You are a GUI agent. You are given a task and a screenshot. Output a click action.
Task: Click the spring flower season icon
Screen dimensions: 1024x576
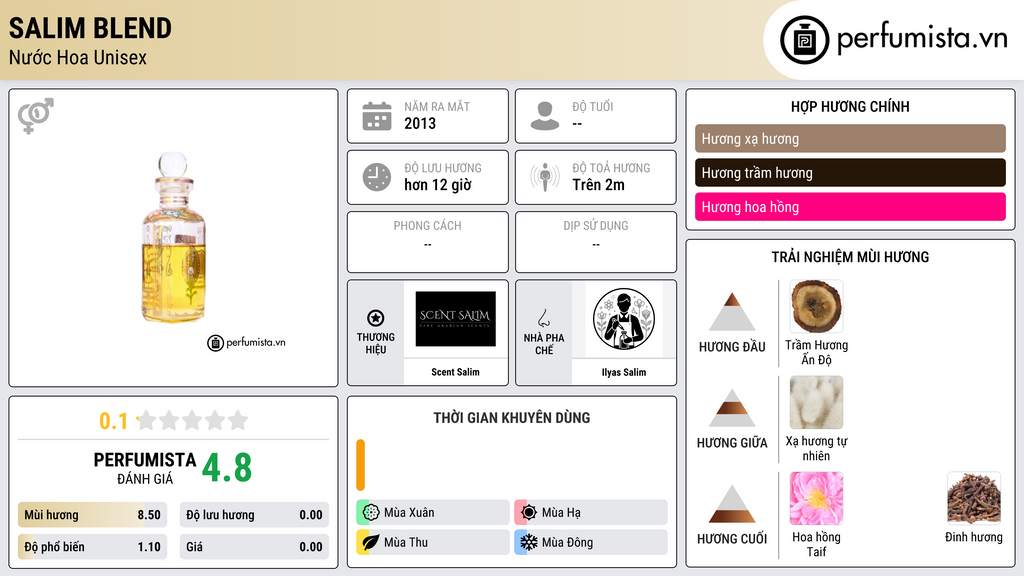point(371,512)
